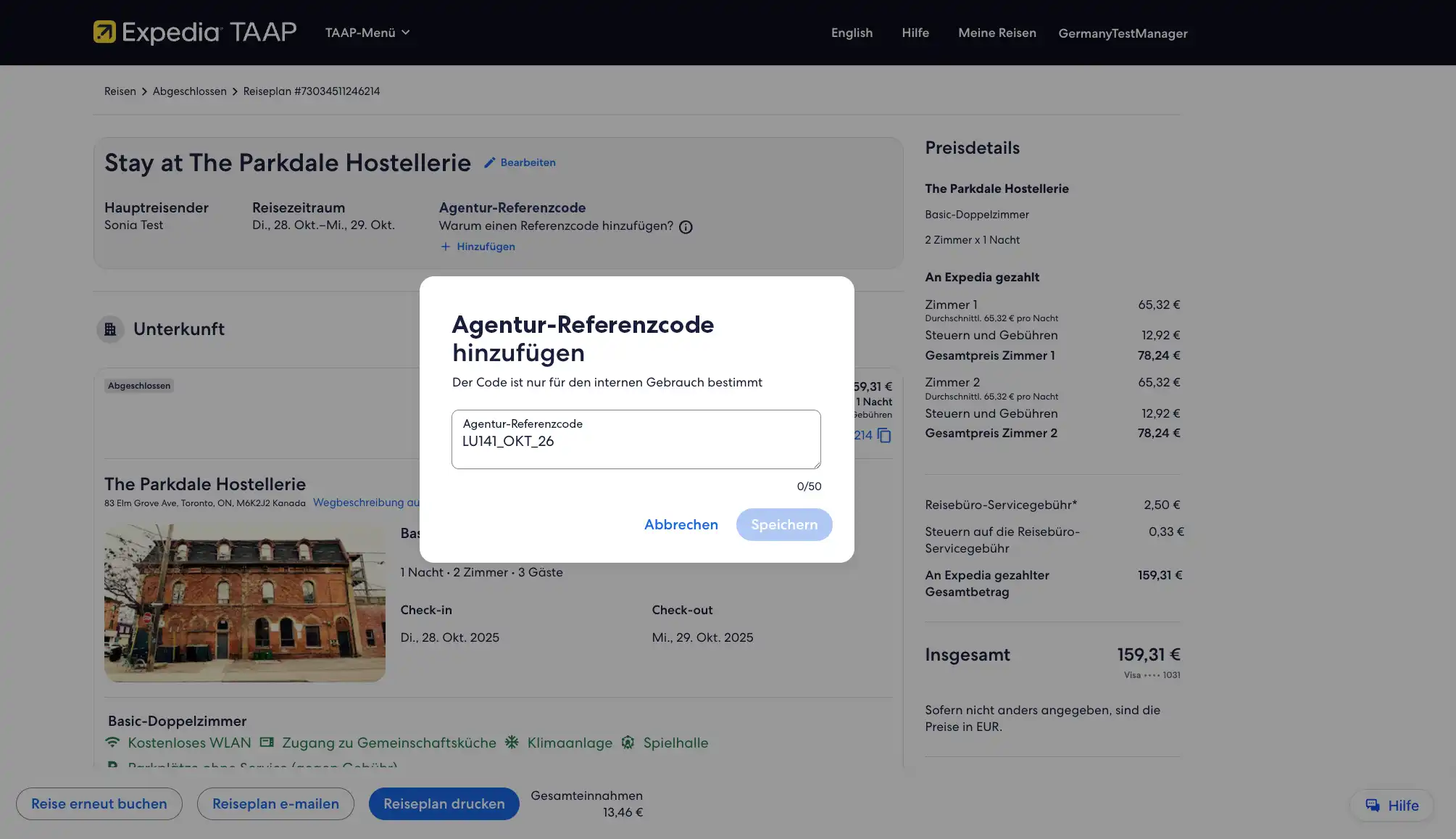Screen dimensions: 1456x839
Task: Open Hilfe in the top navigation
Action: point(915,33)
